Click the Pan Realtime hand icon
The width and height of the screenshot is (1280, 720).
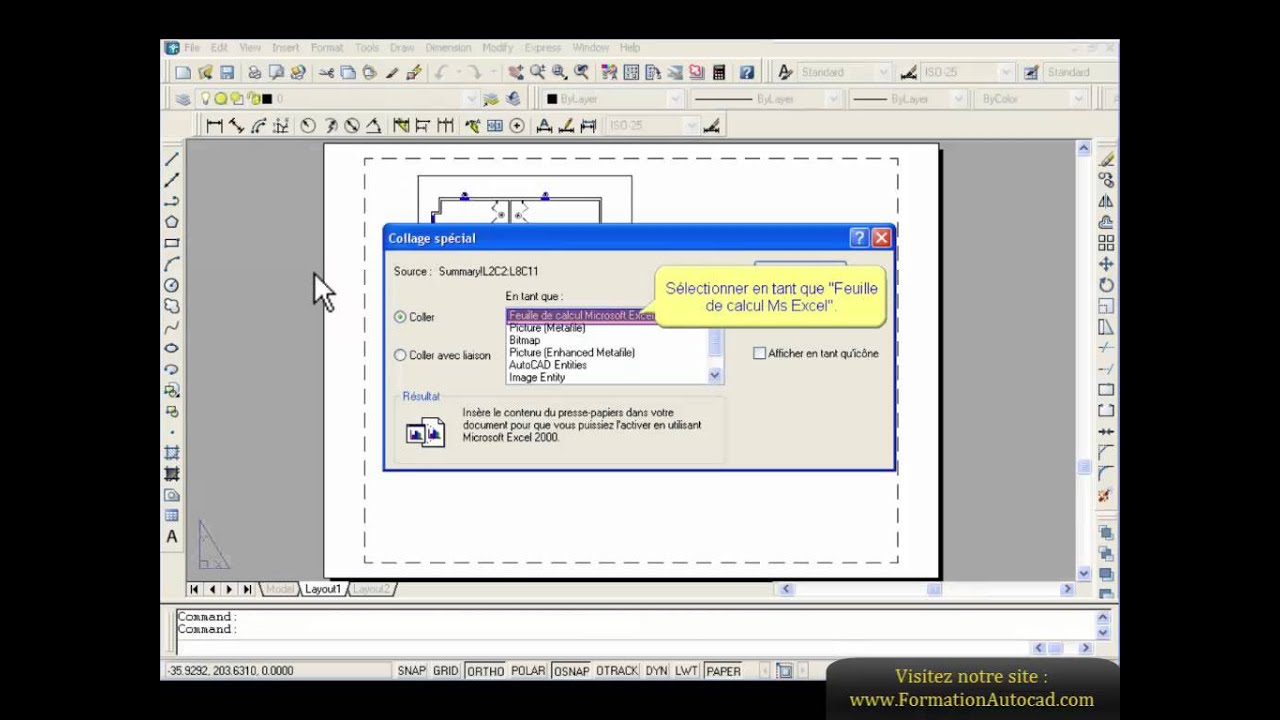(516, 72)
